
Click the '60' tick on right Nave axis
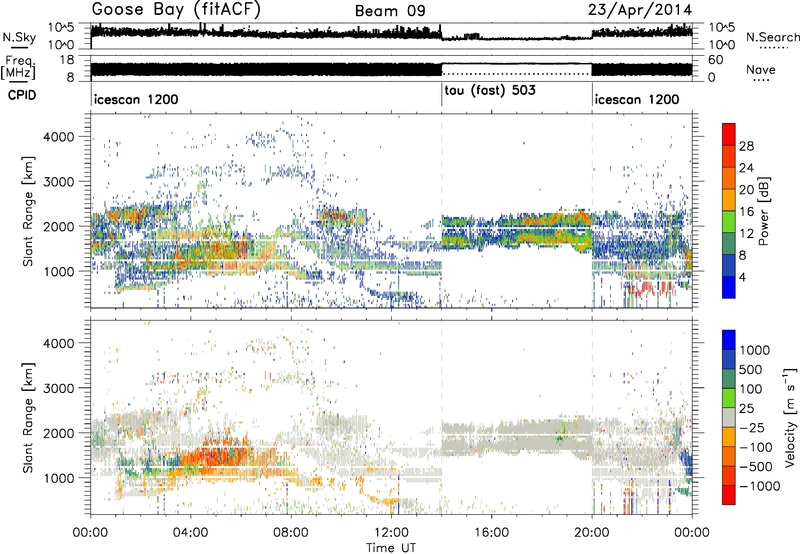(716, 60)
